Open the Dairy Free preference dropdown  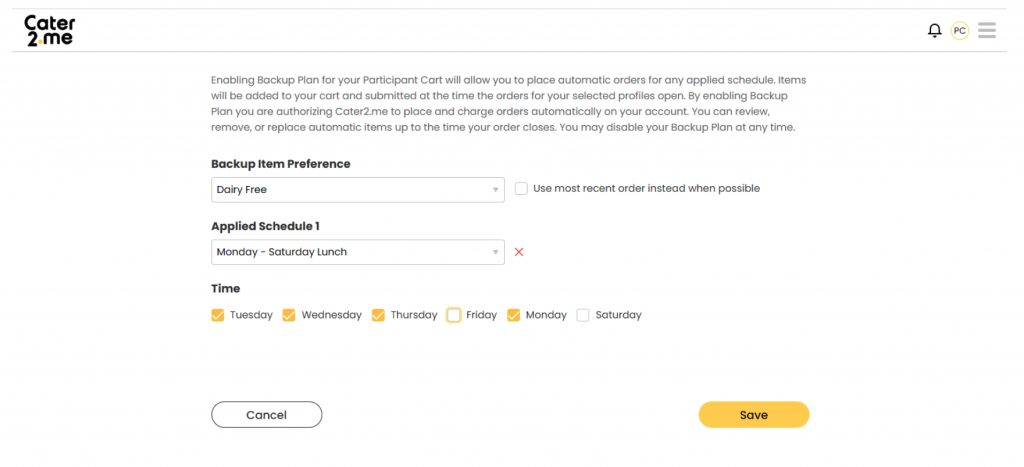coord(358,190)
